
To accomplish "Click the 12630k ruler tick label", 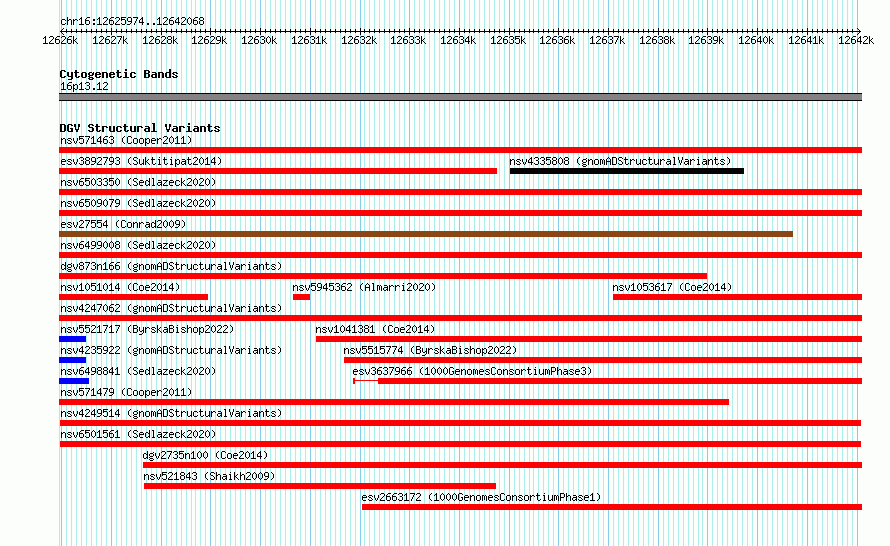I will click(x=259, y=40).
